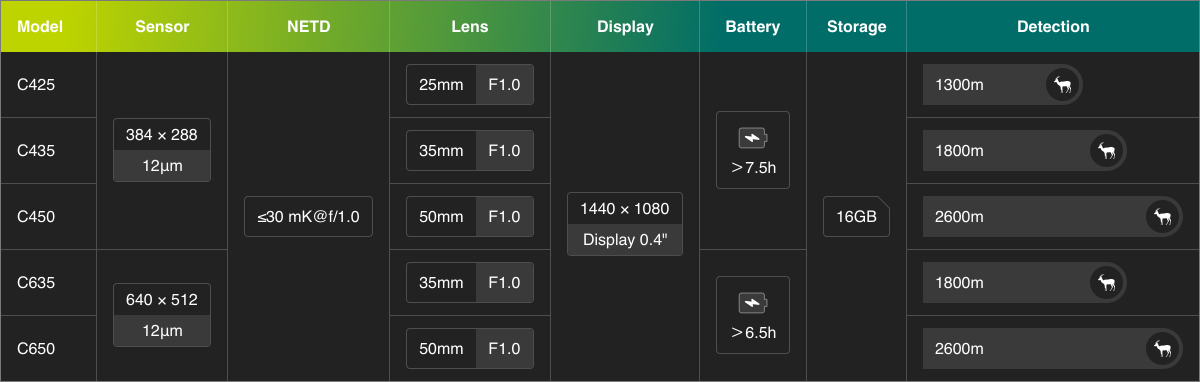
Task: Click the Detection column header
Action: click(x=1053, y=26)
